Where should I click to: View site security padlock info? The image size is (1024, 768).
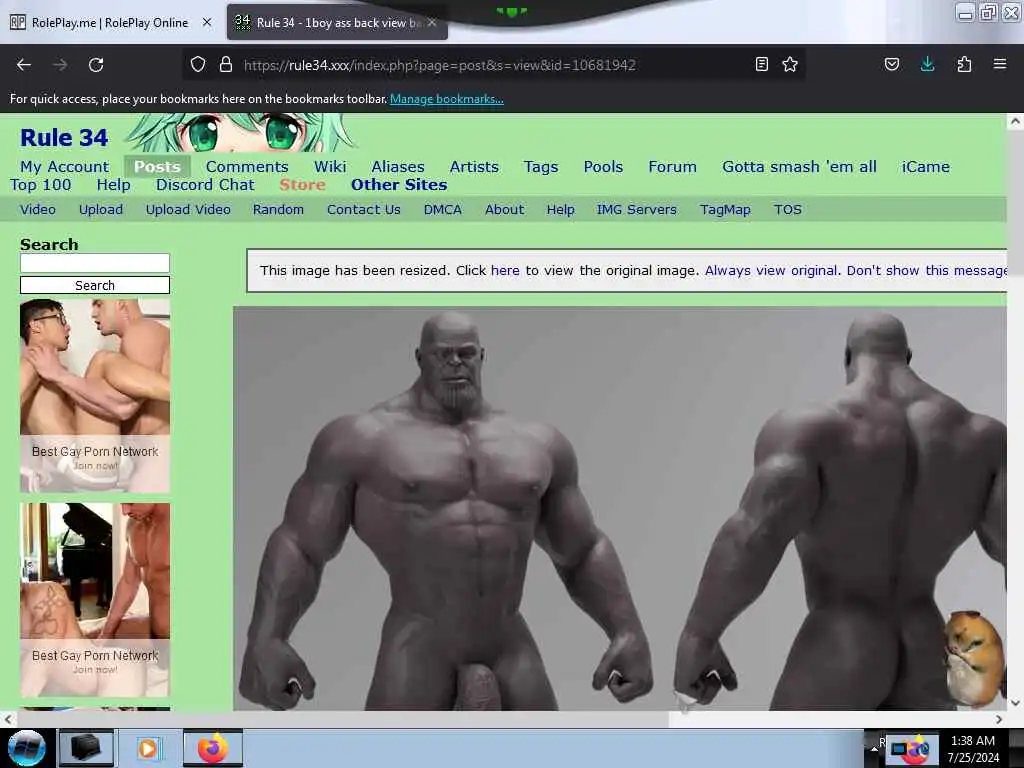click(x=226, y=64)
